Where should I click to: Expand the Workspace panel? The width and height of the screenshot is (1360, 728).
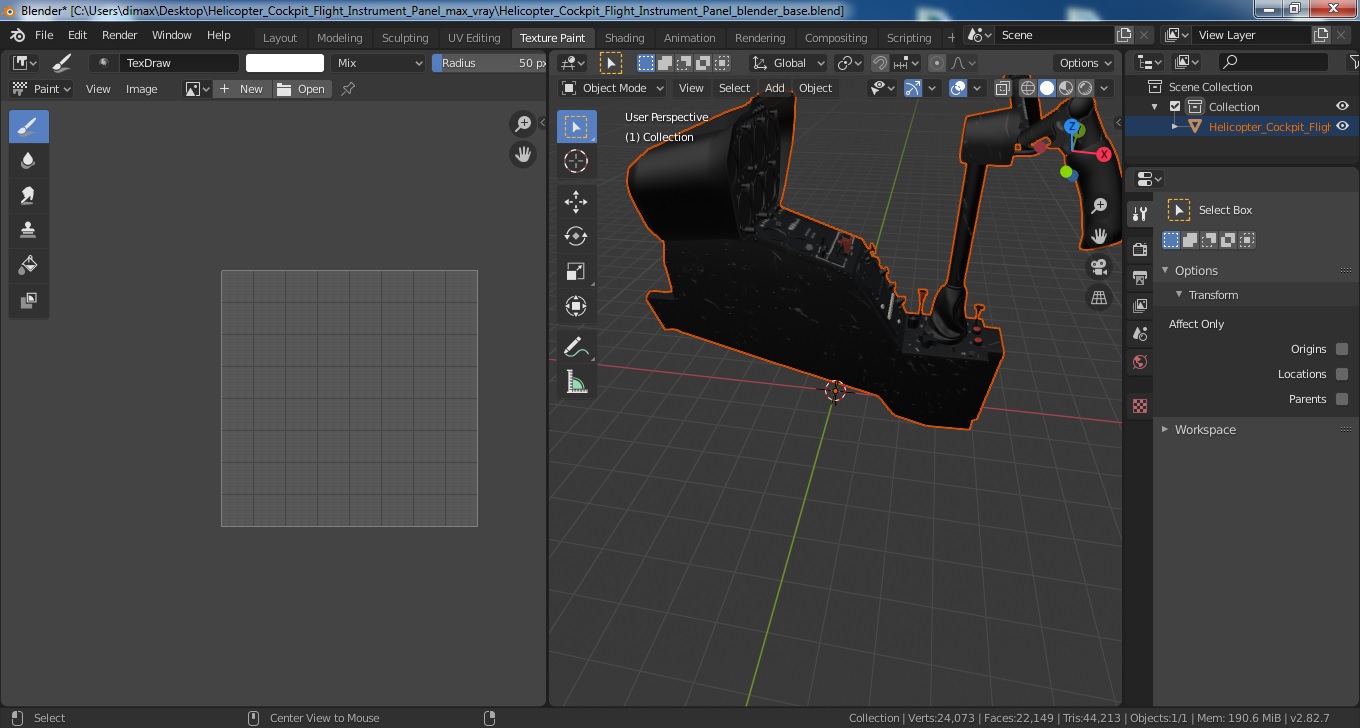click(x=1204, y=430)
